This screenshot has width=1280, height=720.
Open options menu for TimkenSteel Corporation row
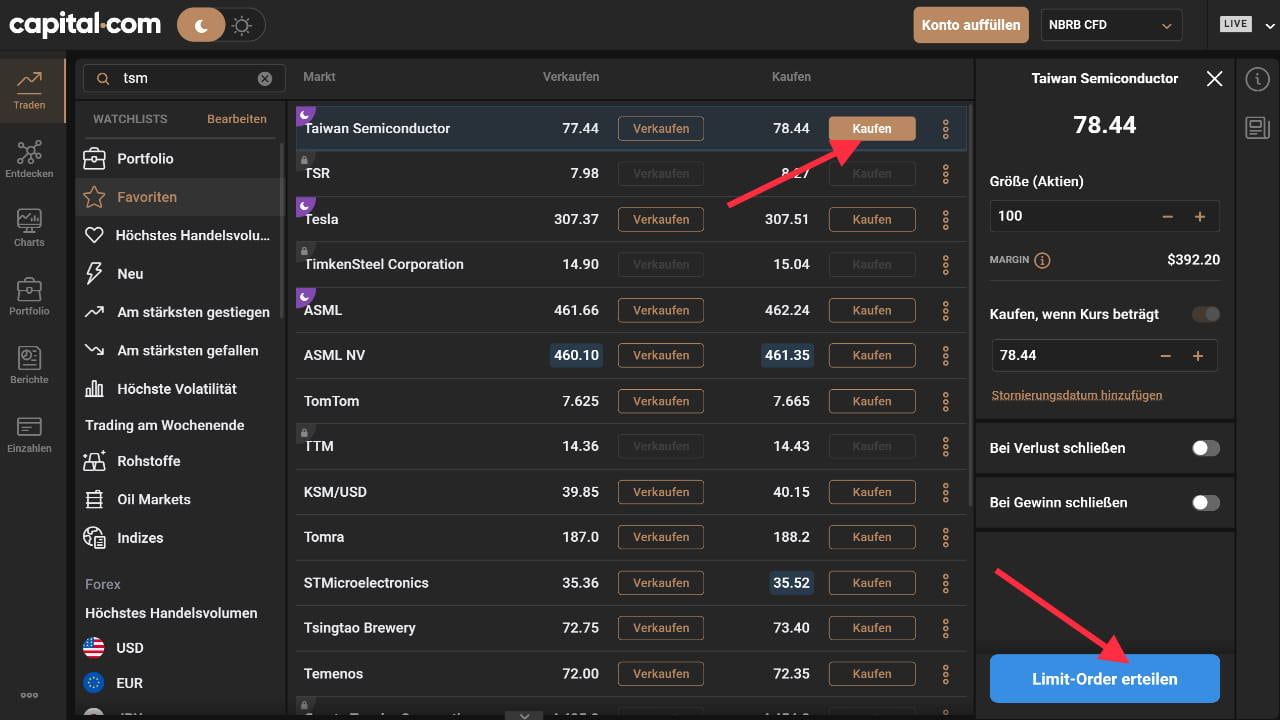(x=946, y=265)
